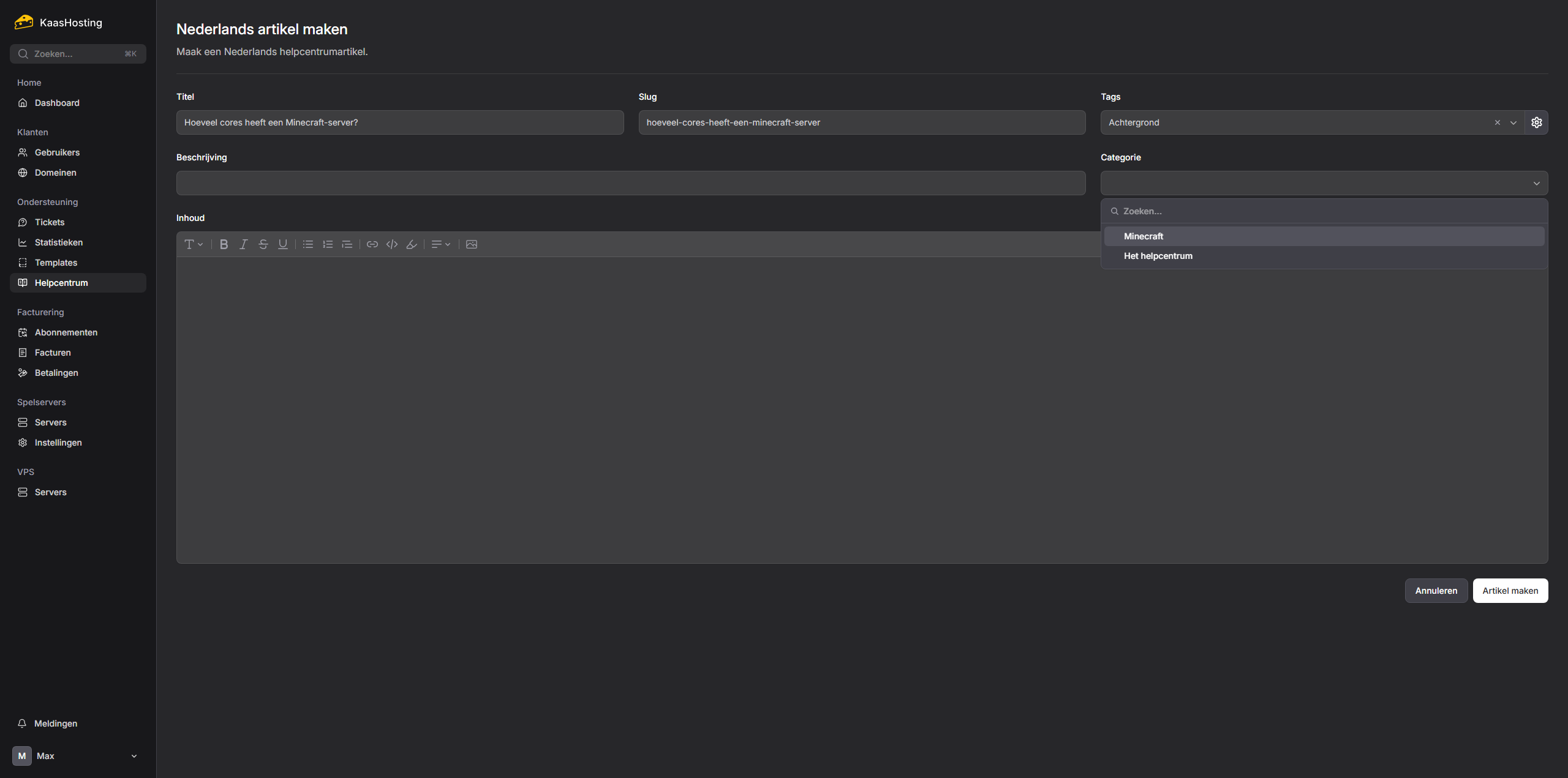Apply underline formatting

pyautogui.click(x=283, y=244)
